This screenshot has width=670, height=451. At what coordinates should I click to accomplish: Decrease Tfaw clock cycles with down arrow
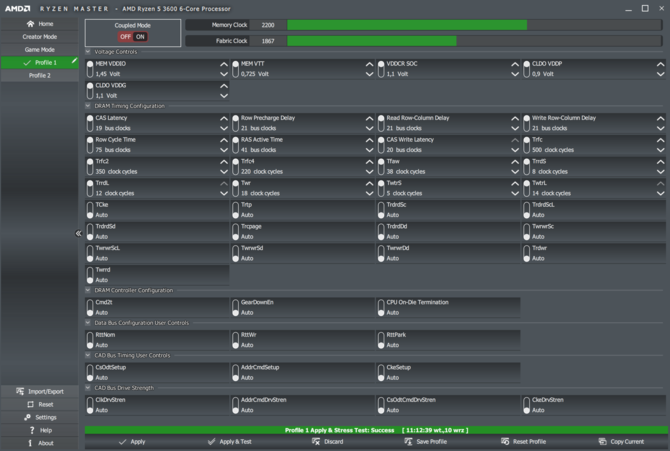click(x=515, y=172)
